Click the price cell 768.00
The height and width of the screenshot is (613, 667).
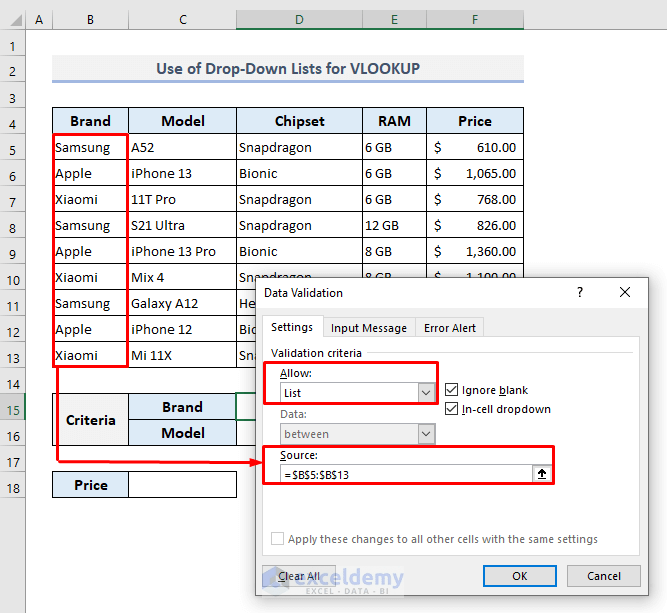tap(475, 199)
